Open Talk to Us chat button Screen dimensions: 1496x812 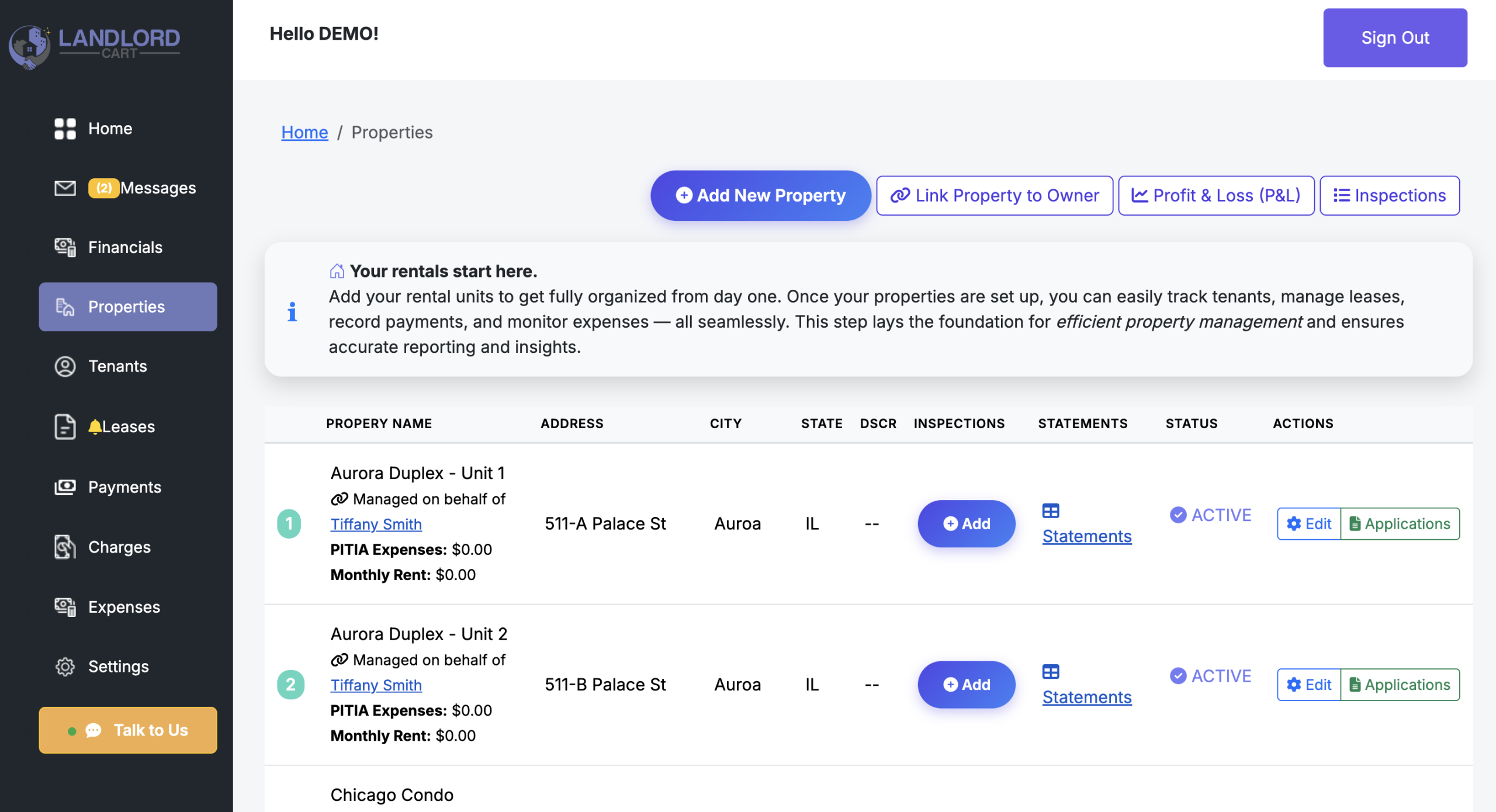128,730
